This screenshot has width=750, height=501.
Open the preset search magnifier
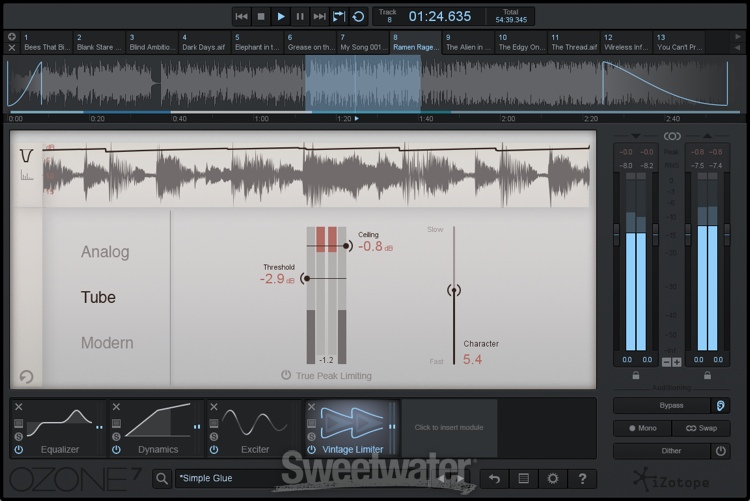tap(162, 478)
